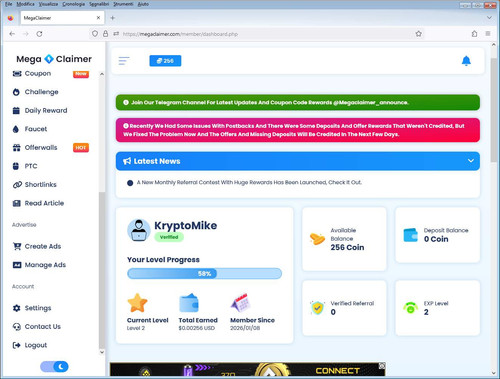The width and height of the screenshot is (500, 379).
Task: Open a new browser tab
Action: [x=113, y=18]
